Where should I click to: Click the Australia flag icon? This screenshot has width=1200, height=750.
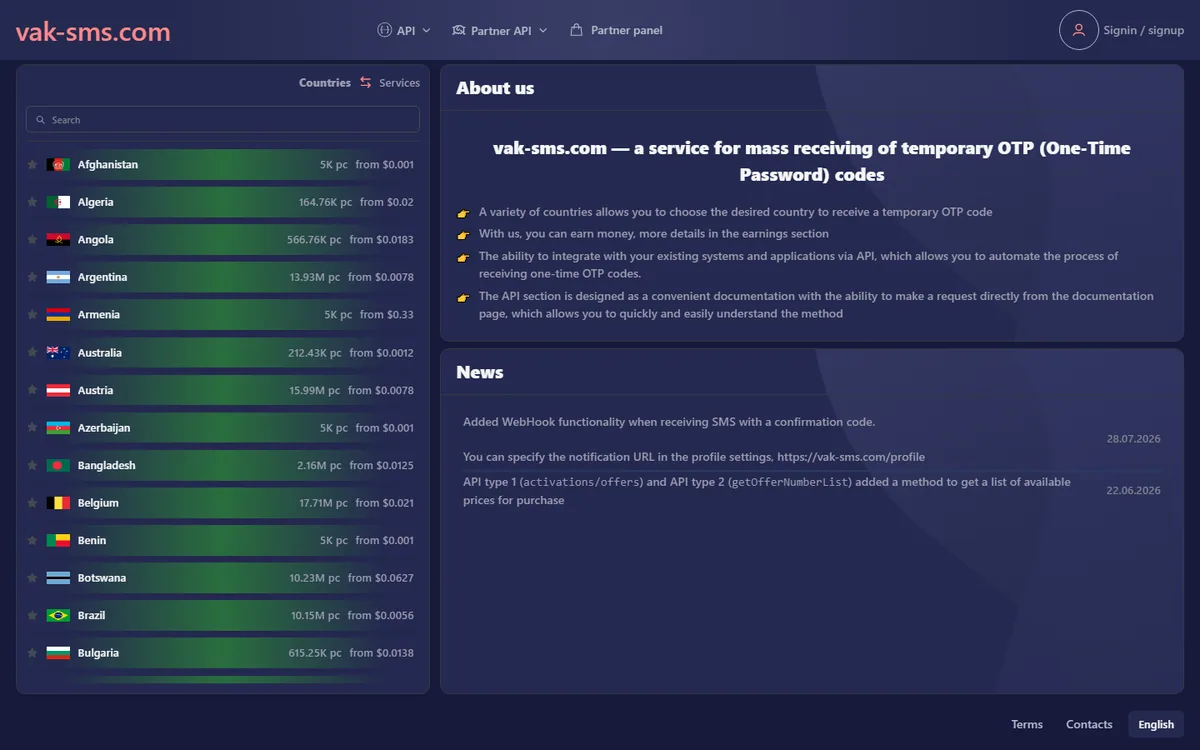58,353
